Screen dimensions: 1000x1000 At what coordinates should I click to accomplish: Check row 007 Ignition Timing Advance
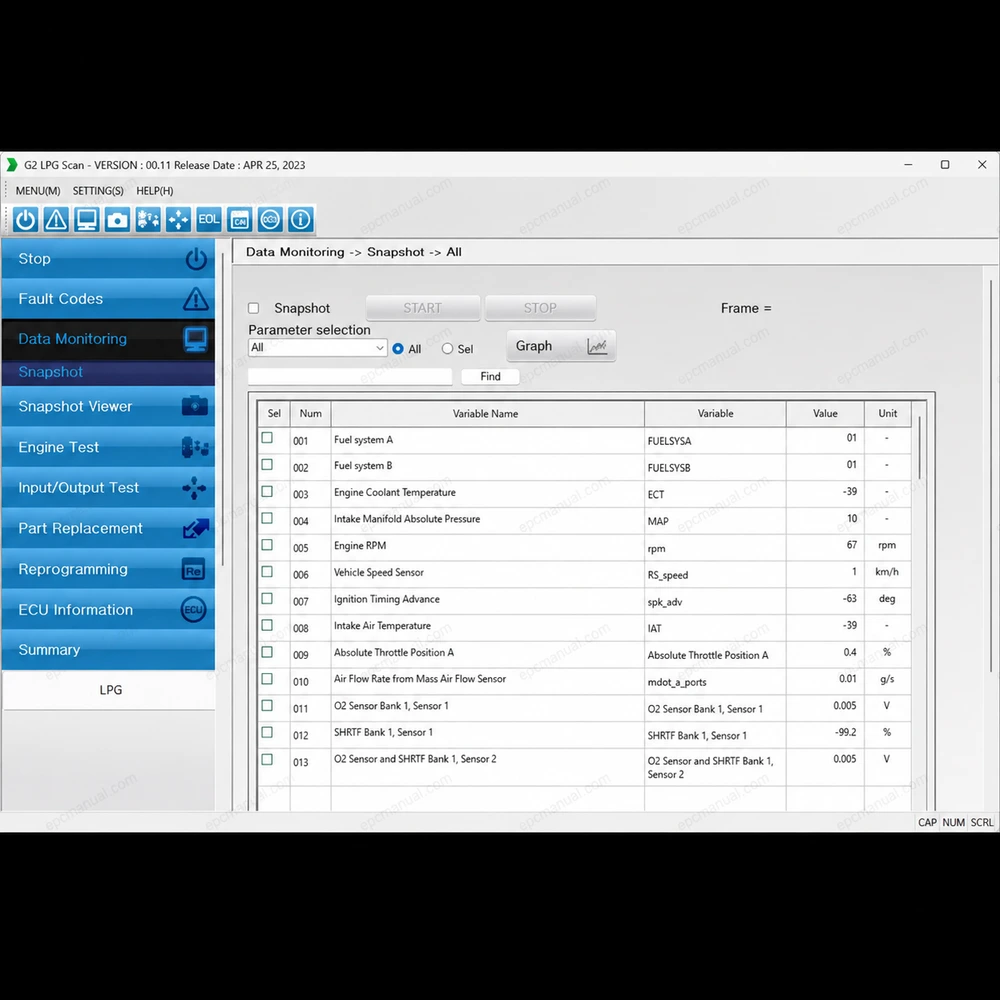[x=267, y=599]
